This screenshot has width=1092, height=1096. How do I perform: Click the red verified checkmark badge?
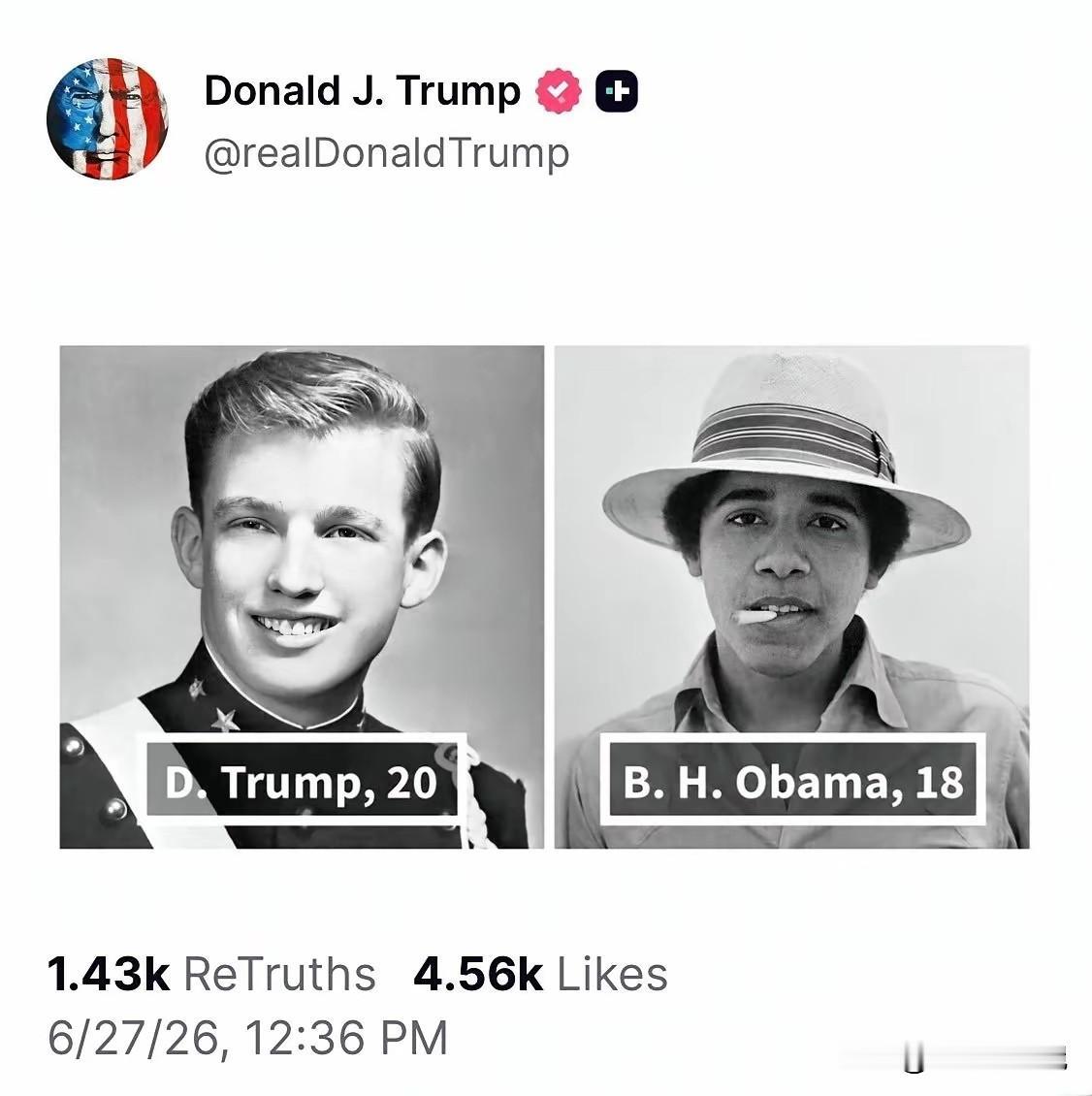[558, 91]
